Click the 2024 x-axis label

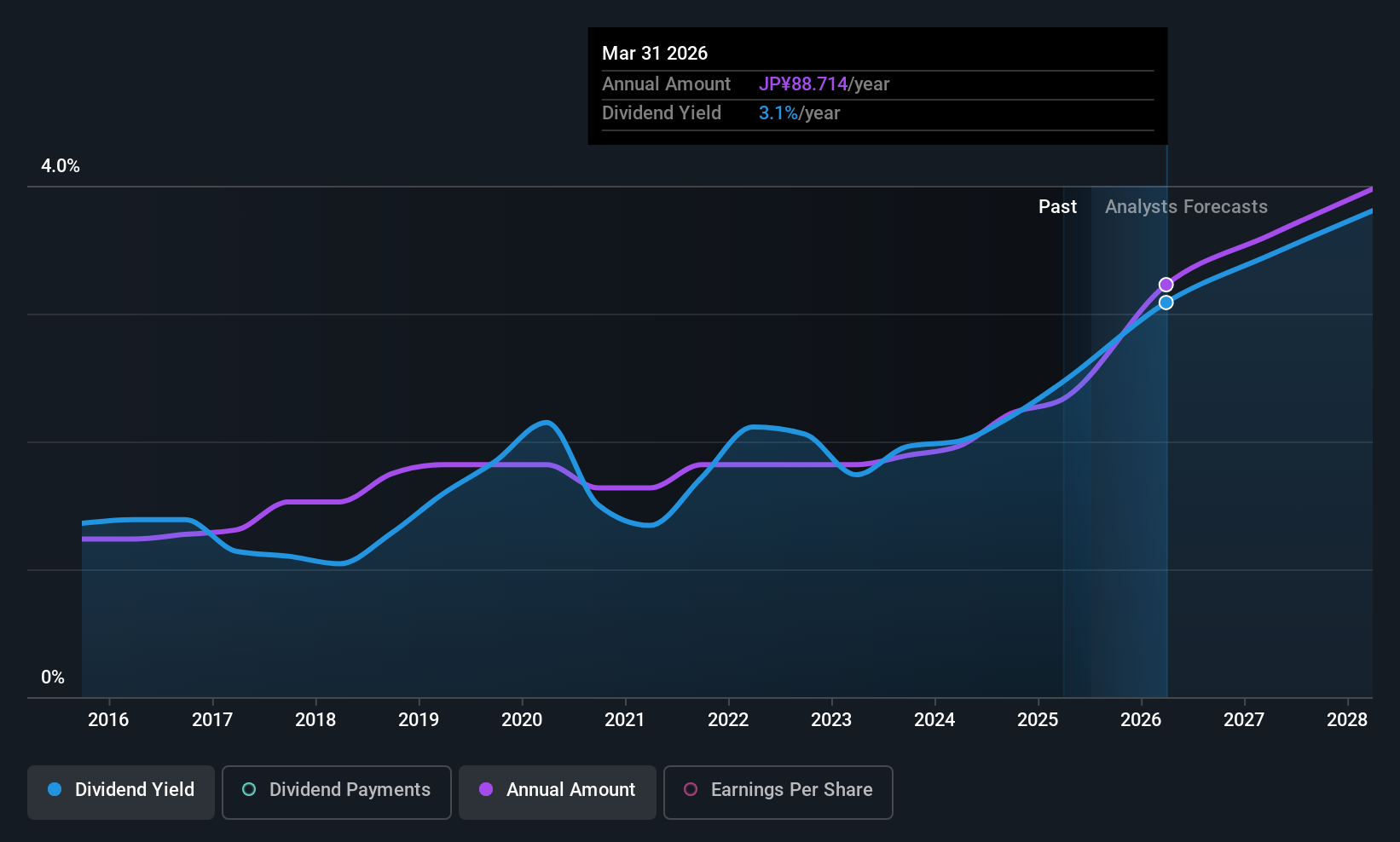tap(934, 720)
